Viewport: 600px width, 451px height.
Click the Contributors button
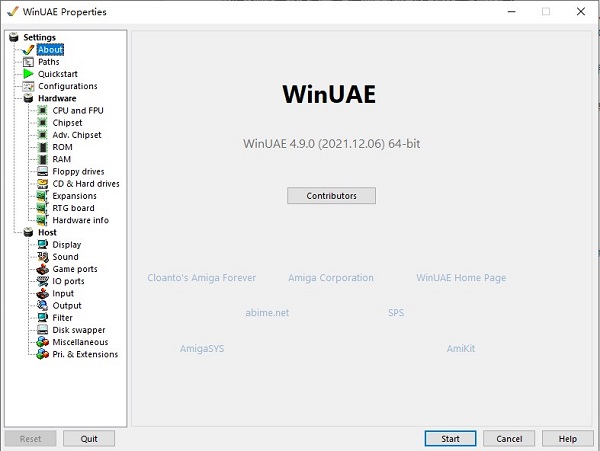pos(331,195)
